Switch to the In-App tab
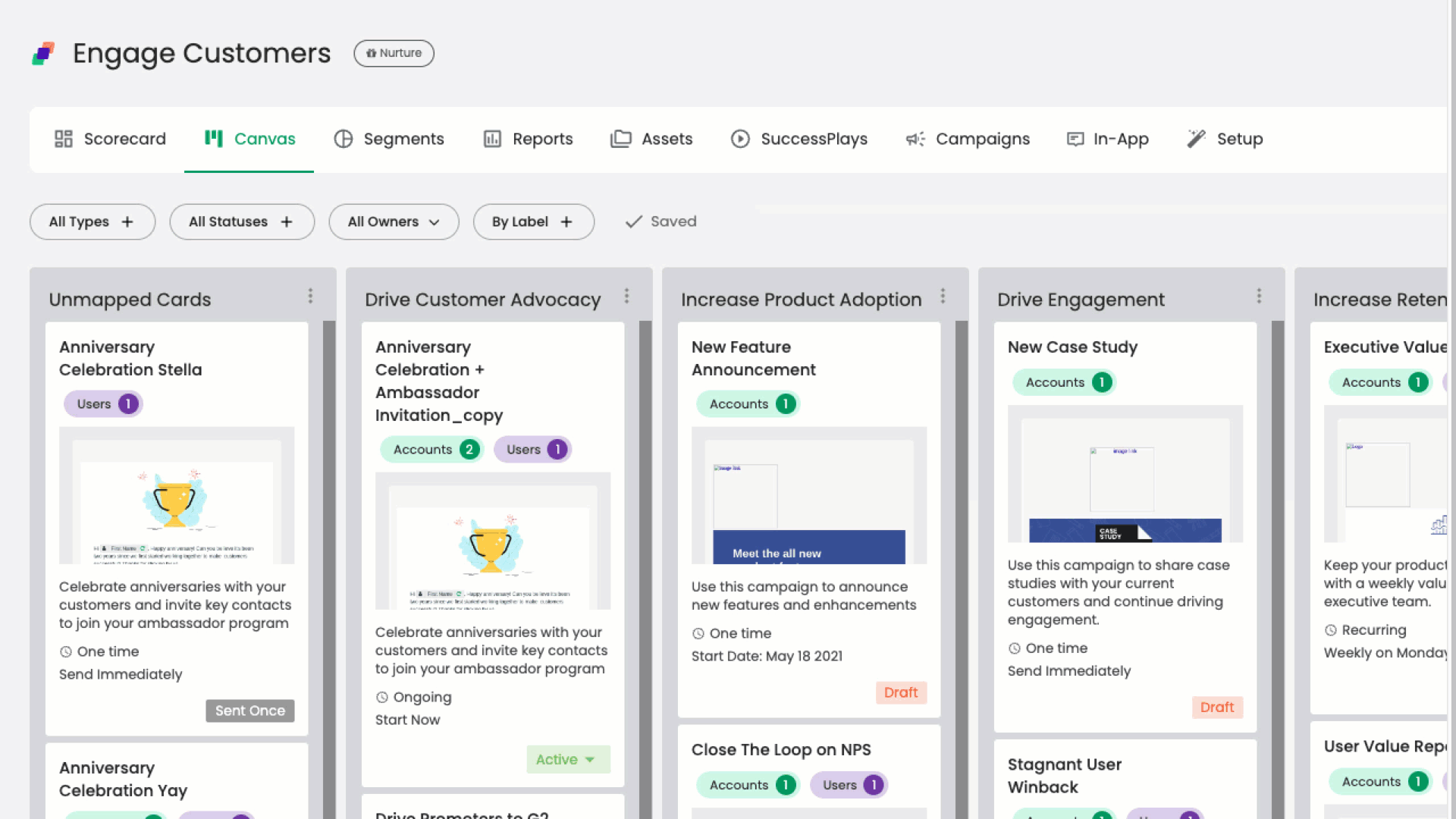 point(1107,139)
